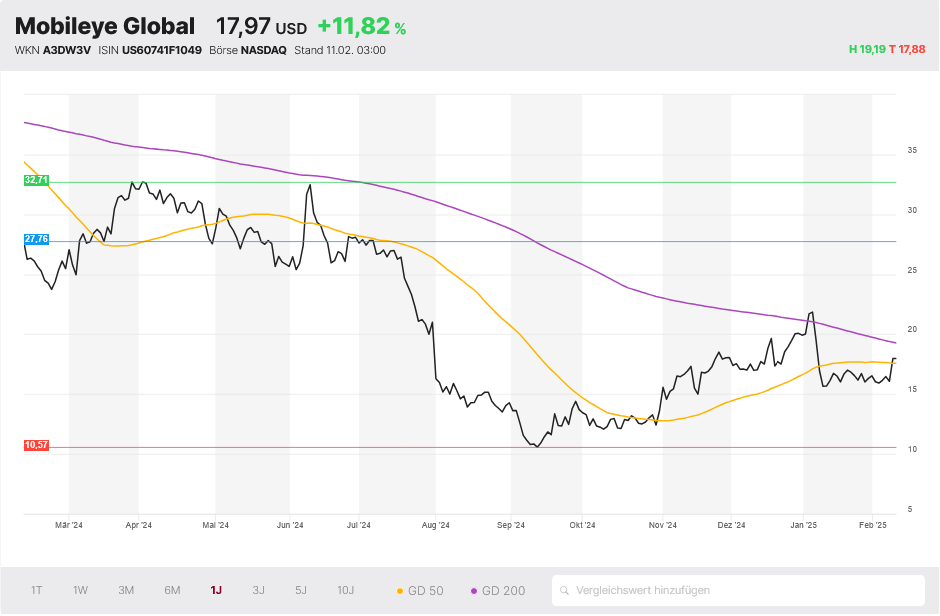The height and width of the screenshot is (616, 940).
Task: Click the Nov '24 axis label
Action: [x=662, y=526]
